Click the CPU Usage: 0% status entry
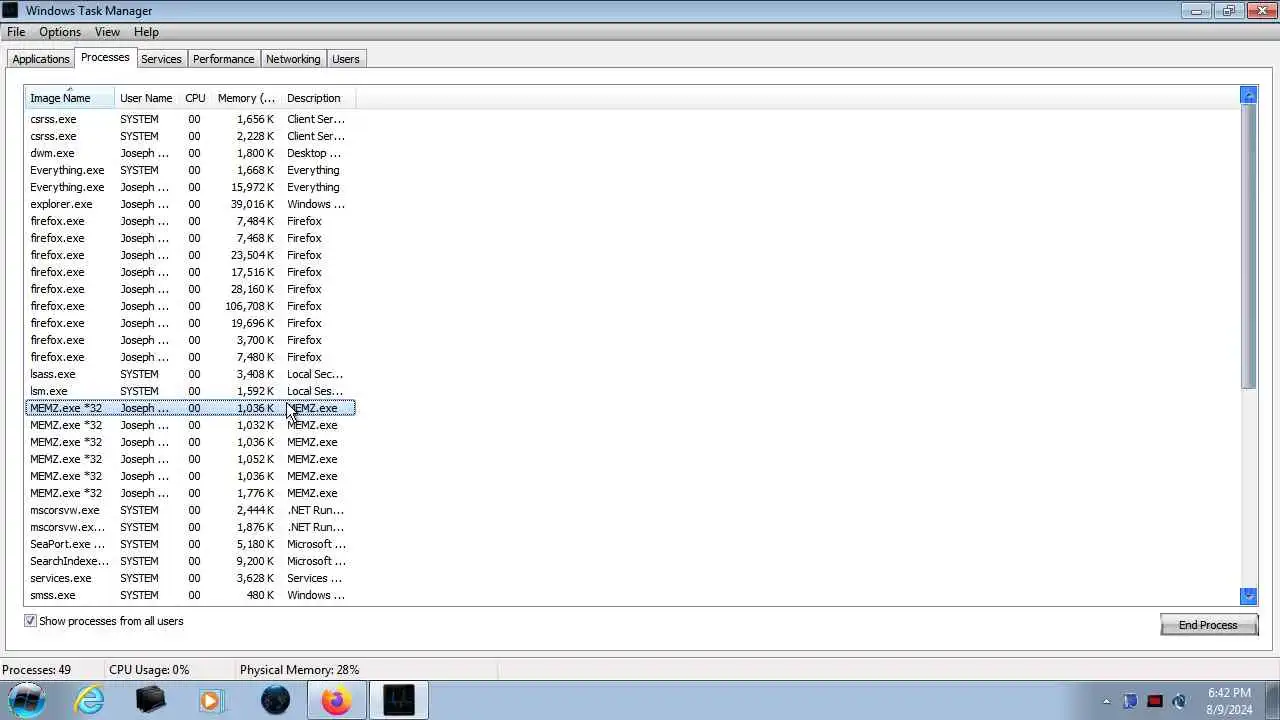The height and width of the screenshot is (720, 1280). (x=149, y=670)
